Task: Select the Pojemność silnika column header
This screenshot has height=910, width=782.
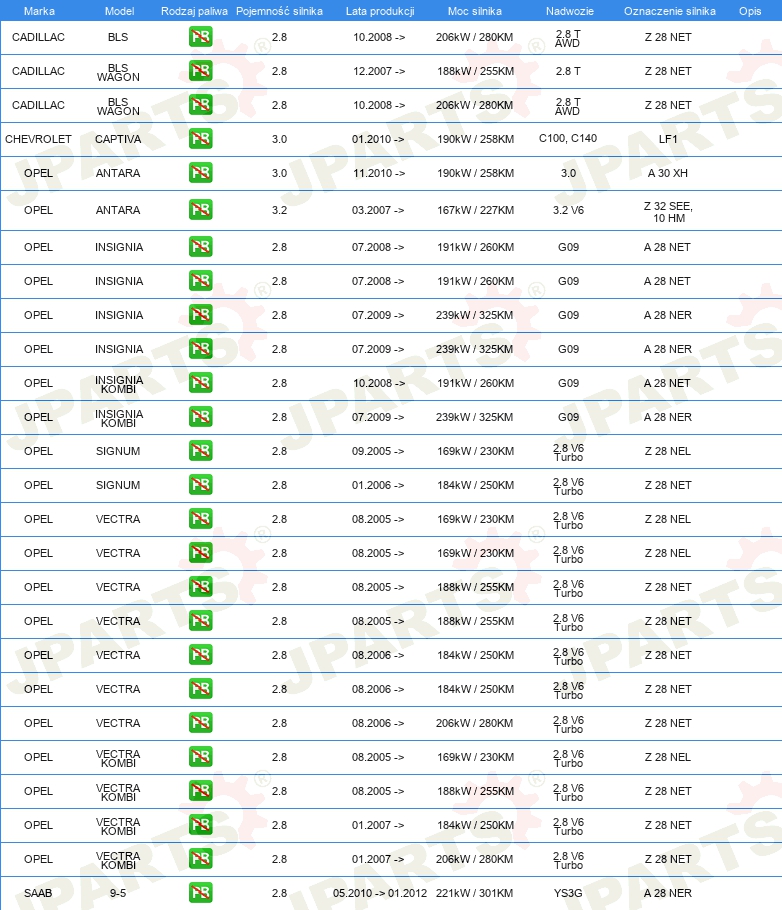Action: pyautogui.click(x=279, y=11)
